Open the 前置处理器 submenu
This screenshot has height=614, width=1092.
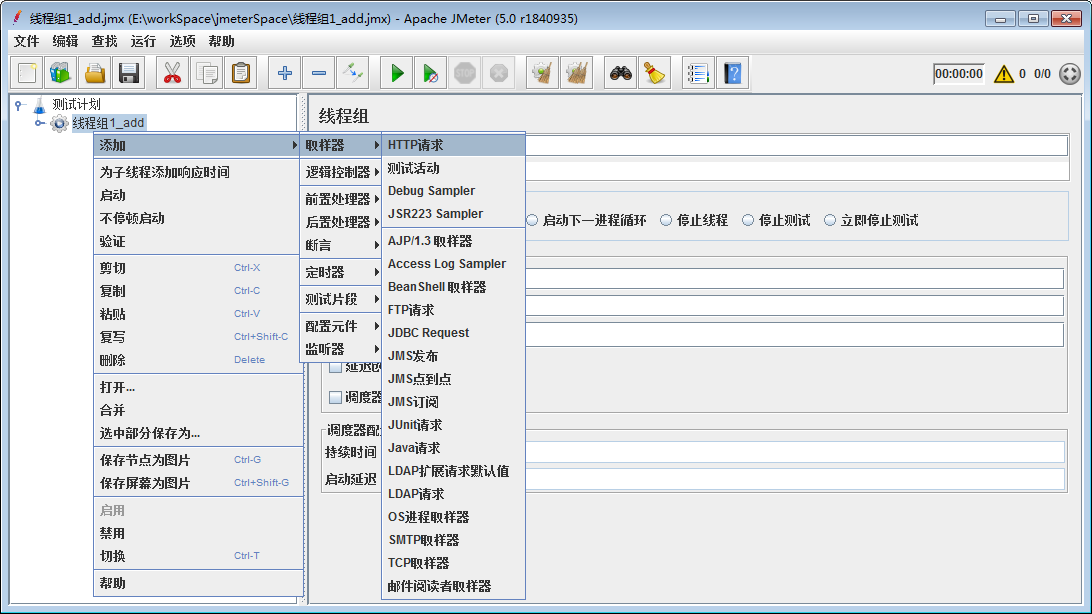click(x=341, y=199)
